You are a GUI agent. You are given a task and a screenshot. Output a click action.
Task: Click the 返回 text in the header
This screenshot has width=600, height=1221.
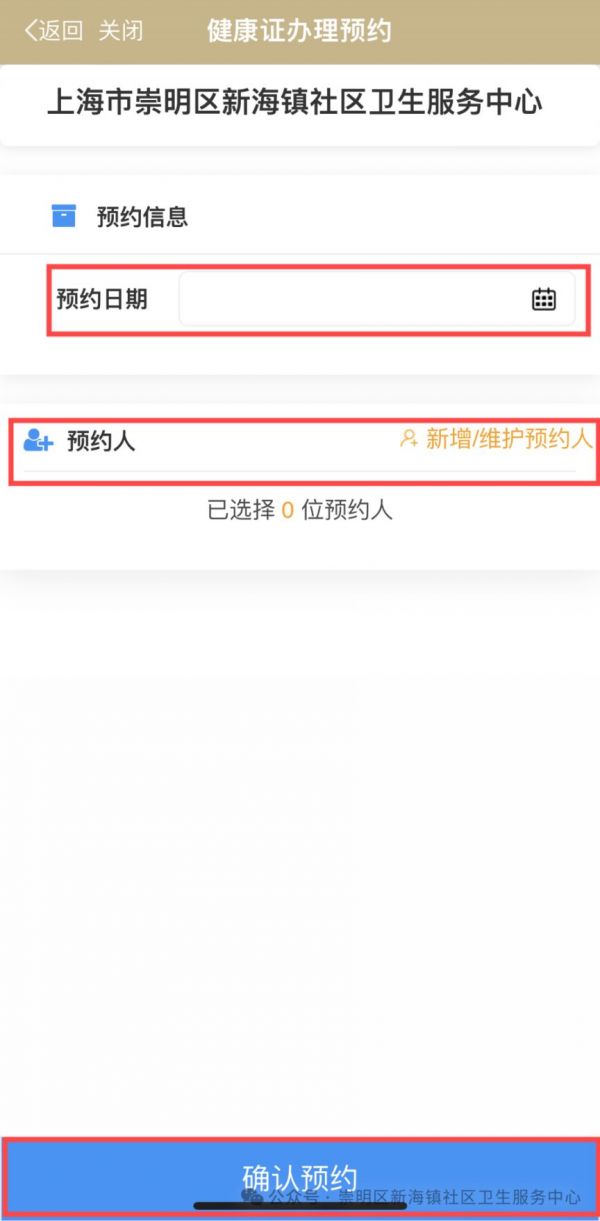point(61,31)
